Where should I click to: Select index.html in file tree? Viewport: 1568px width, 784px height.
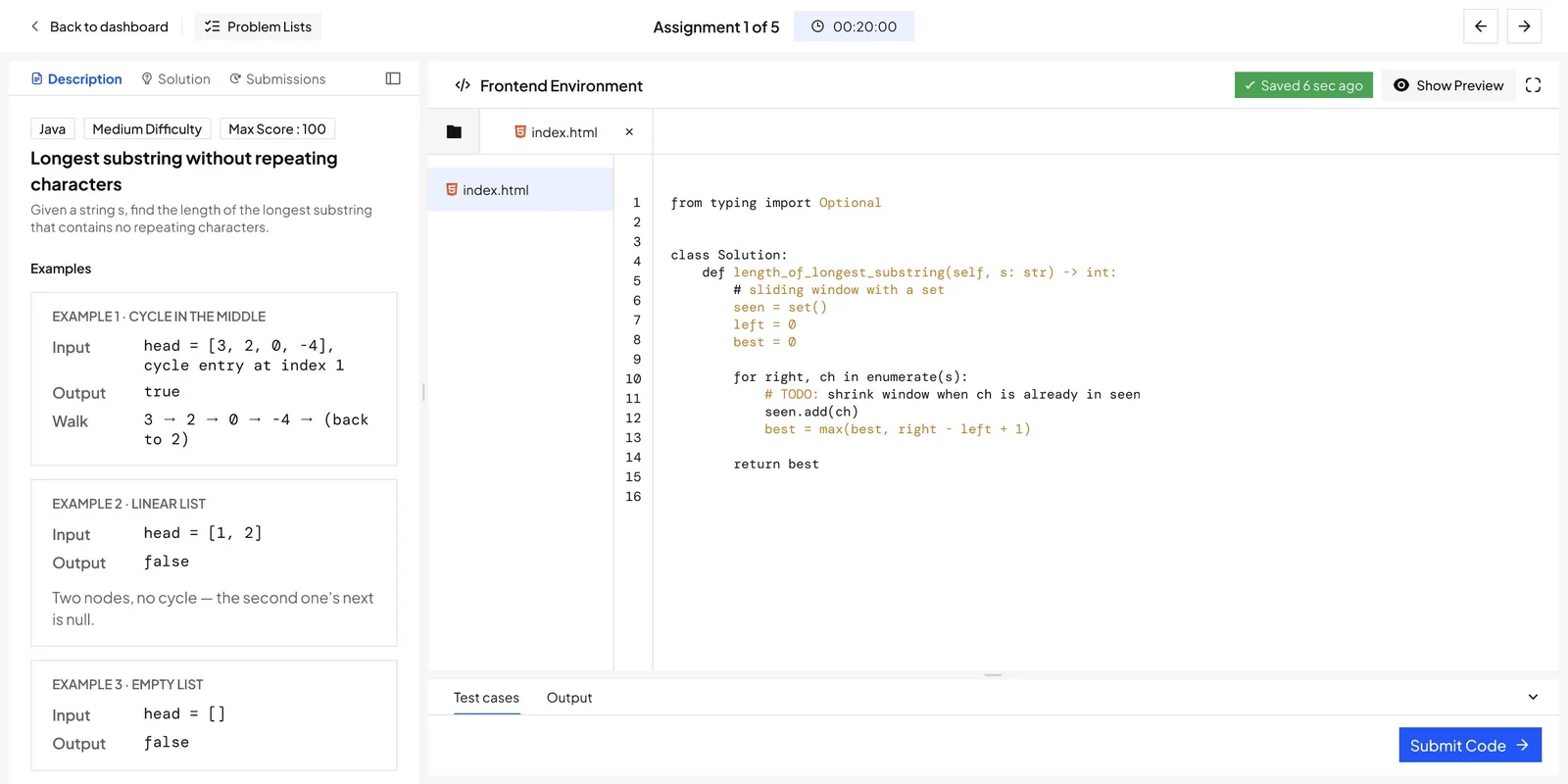(520, 189)
